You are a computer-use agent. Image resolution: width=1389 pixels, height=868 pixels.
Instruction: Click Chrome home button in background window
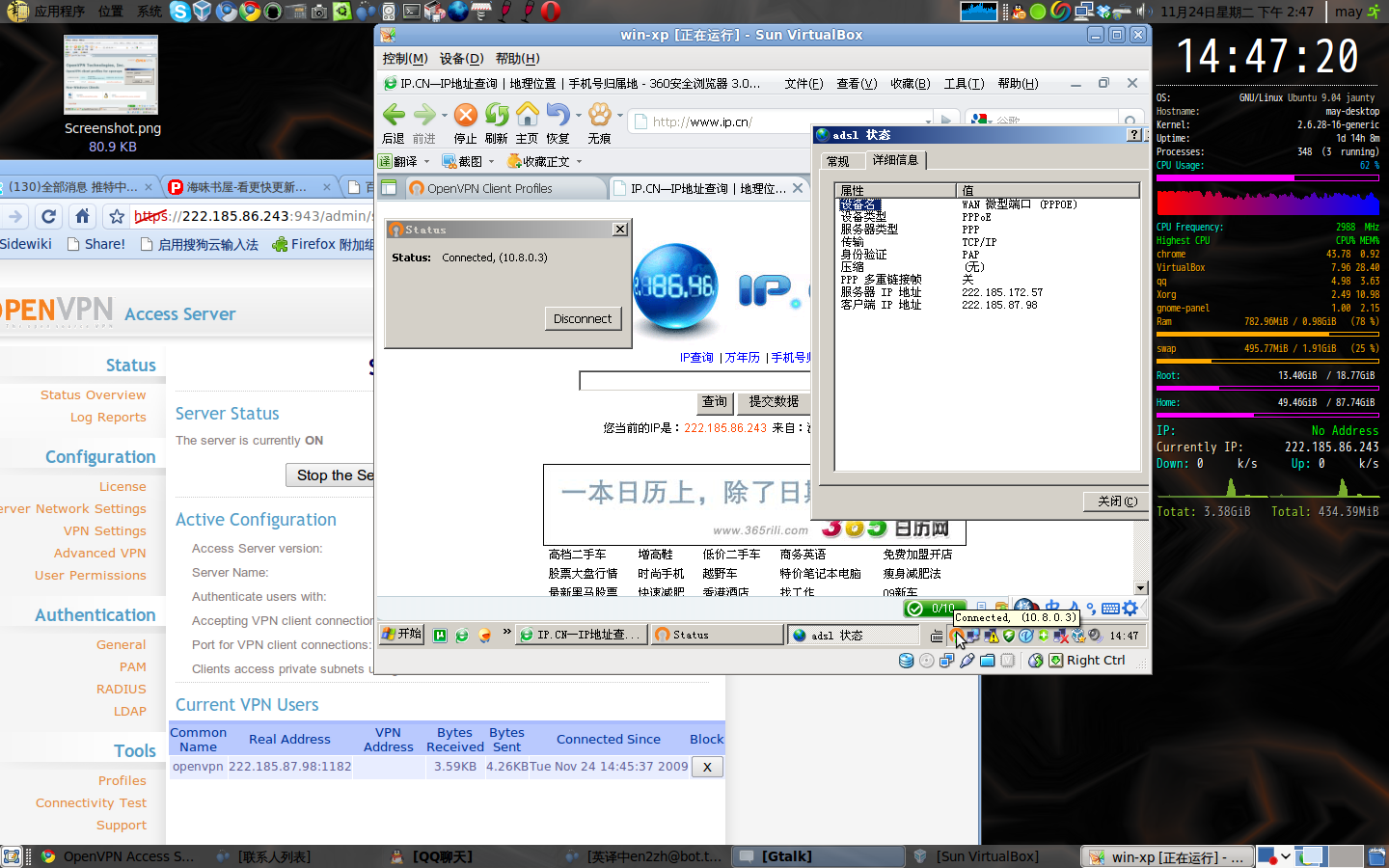point(83,216)
